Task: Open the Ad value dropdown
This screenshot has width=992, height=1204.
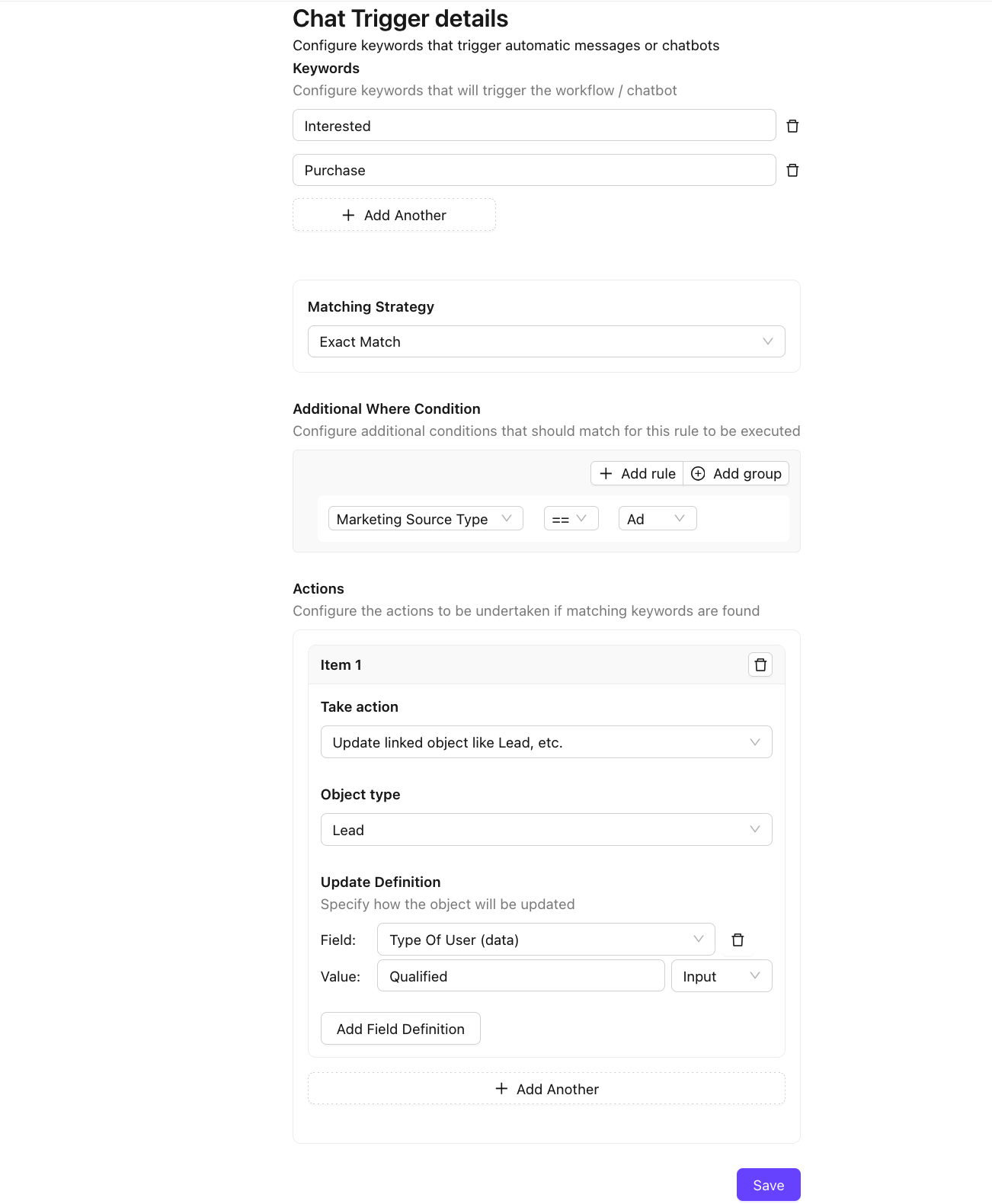Action: 657,519
